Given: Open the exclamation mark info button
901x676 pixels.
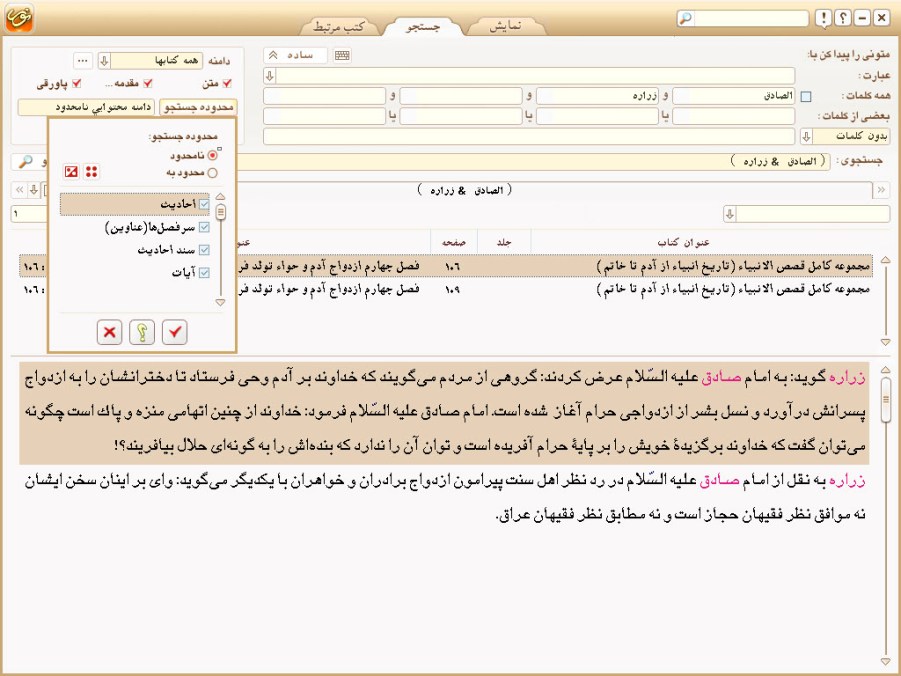Looking at the screenshot, I should (823, 18).
